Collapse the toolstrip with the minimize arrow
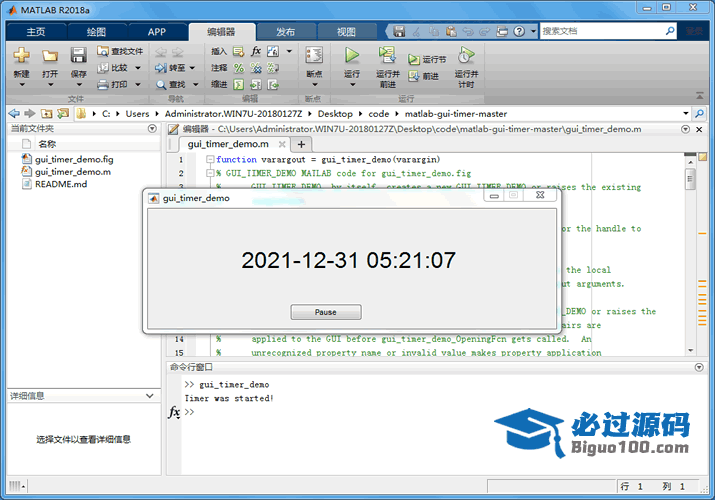The height and width of the screenshot is (500, 715). [x=699, y=96]
